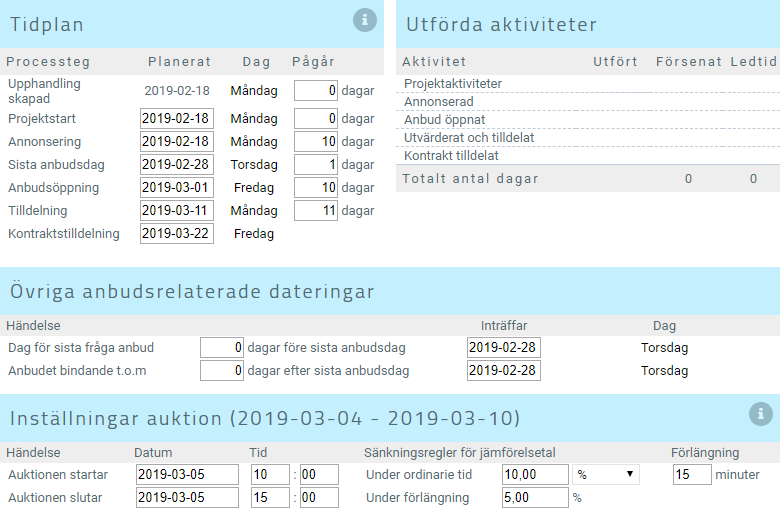
Task: Click the Totalt antal dagar label
Action: coord(470,179)
